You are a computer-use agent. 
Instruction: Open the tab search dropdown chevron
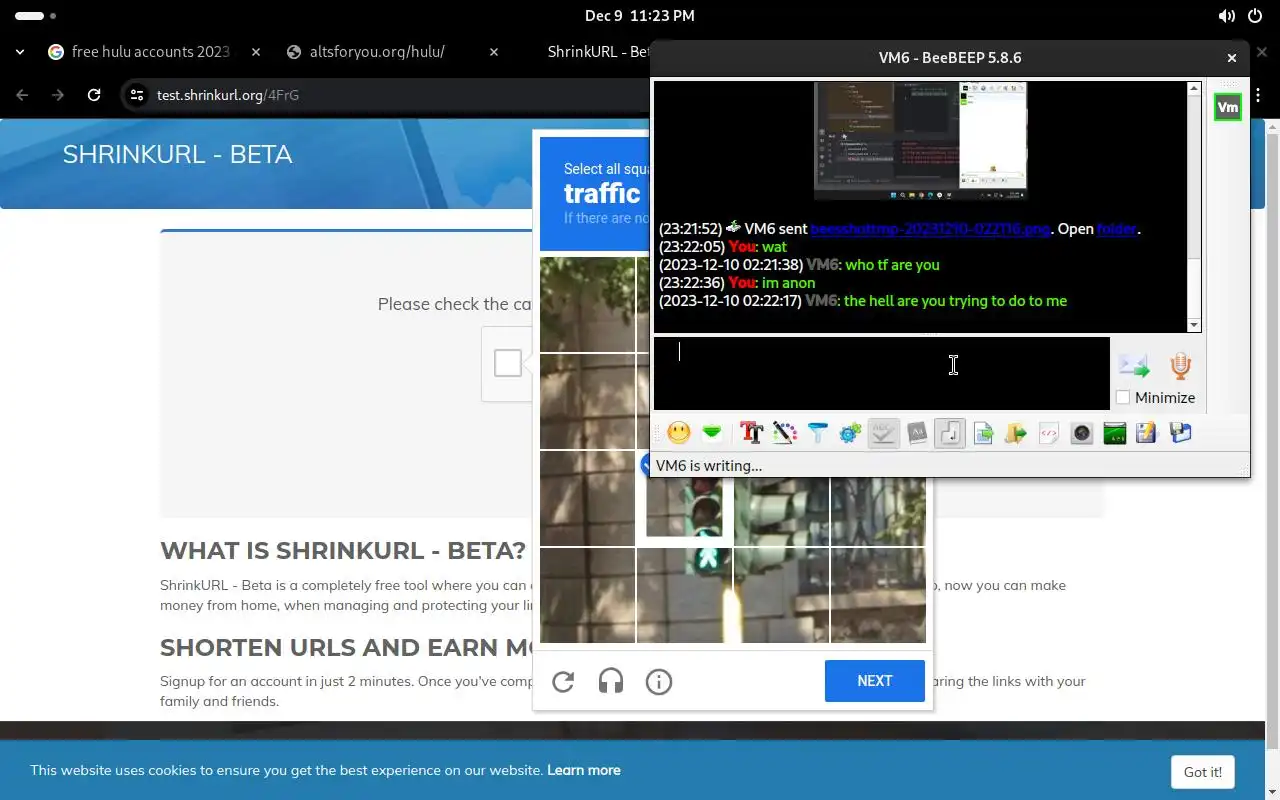20,52
